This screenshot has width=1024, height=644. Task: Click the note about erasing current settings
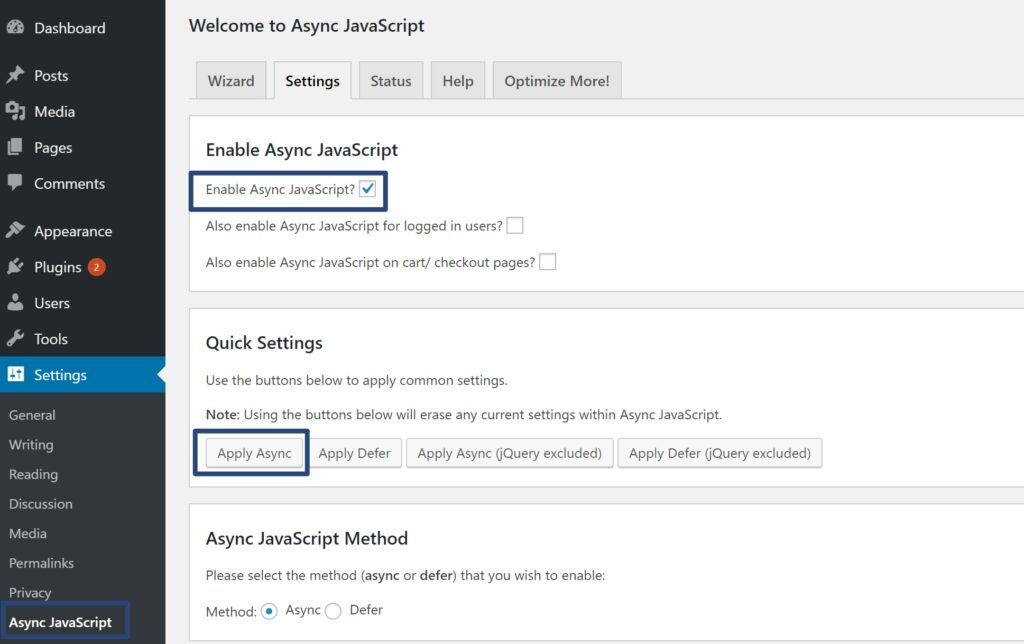pyautogui.click(x=464, y=415)
